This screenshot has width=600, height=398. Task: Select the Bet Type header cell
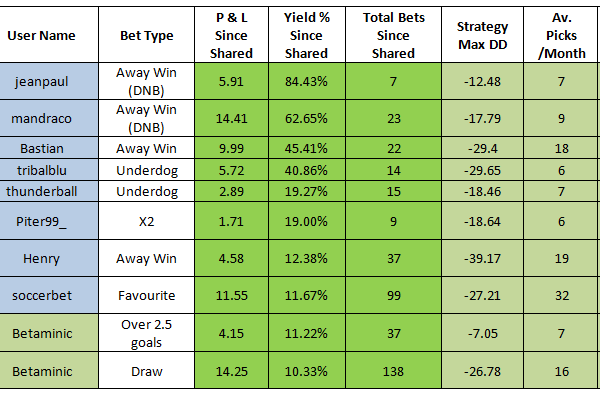[x=147, y=35]
